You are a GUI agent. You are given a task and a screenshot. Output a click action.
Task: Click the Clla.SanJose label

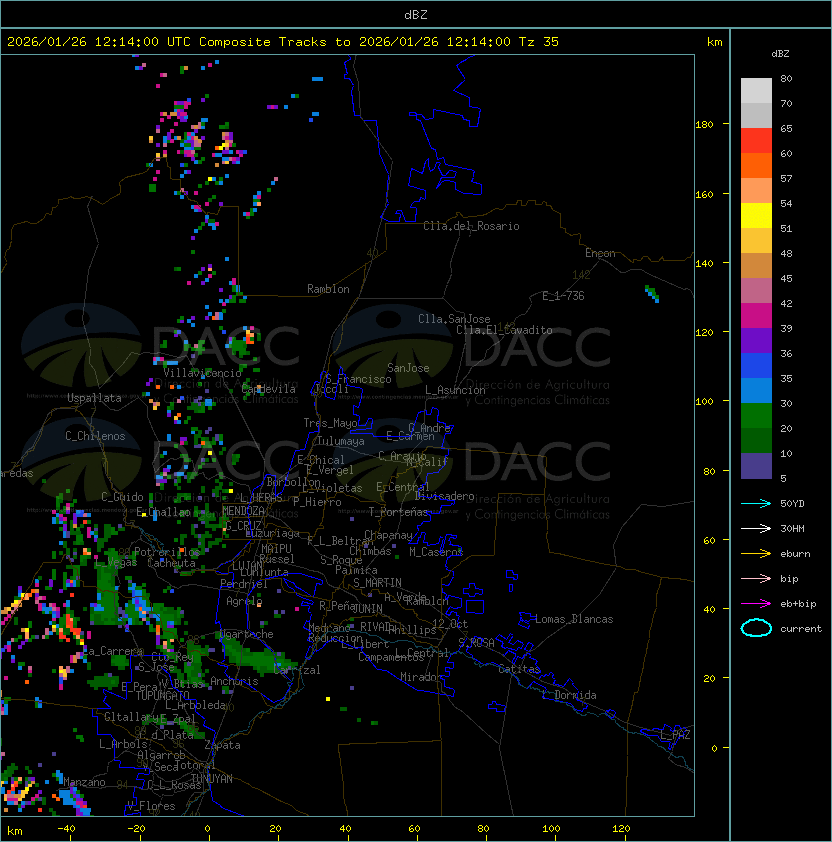pos(454,319)
